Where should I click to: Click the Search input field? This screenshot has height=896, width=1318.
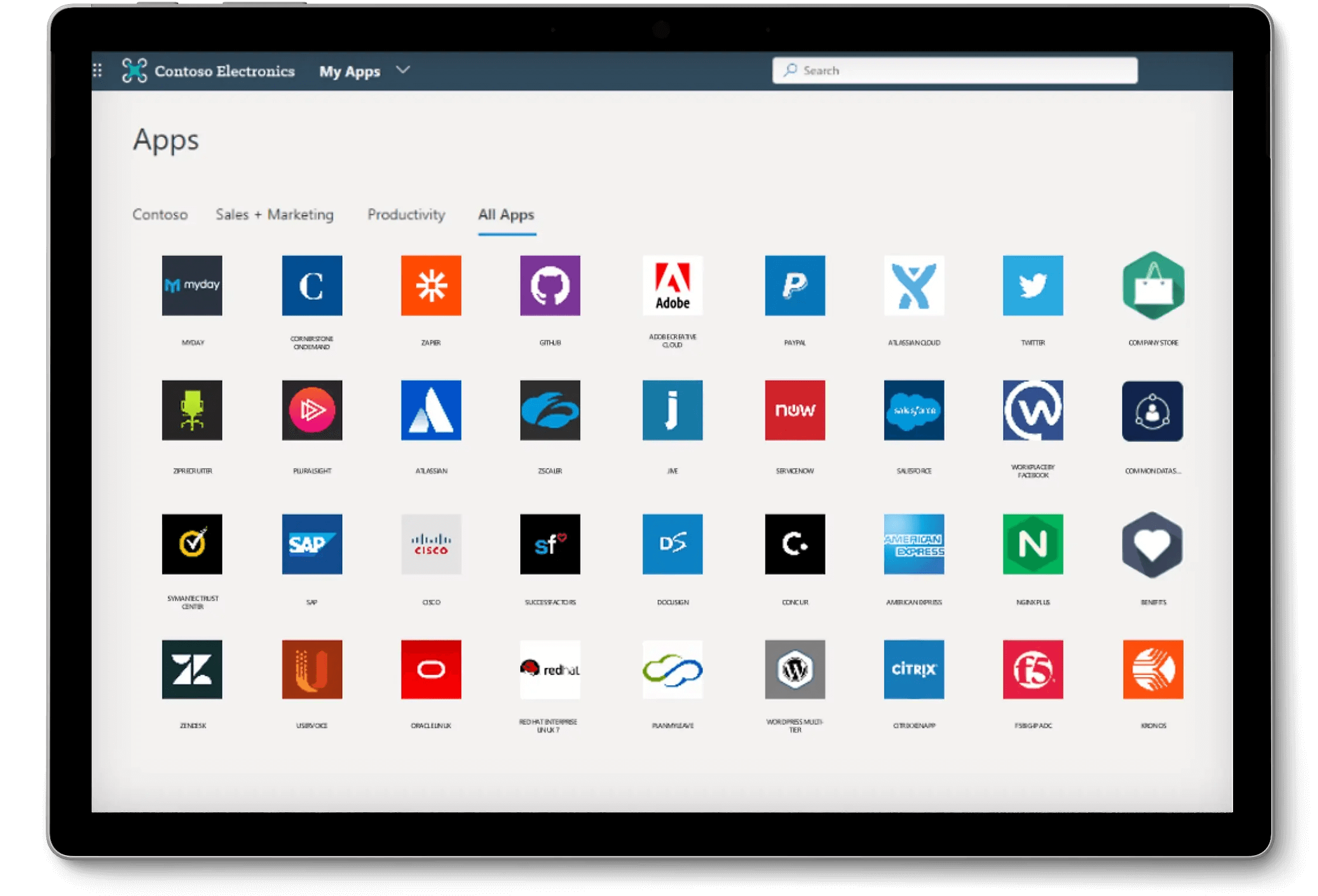click(x=955, y=70)
